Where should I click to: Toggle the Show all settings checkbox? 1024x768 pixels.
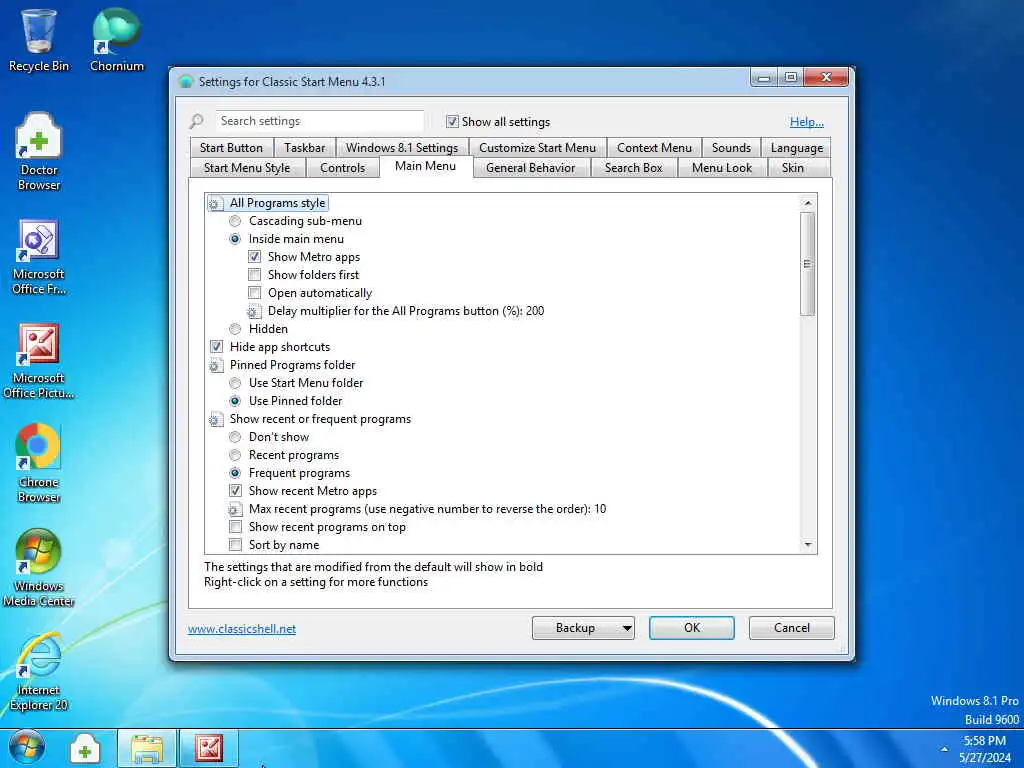click(x=452, y=121)
